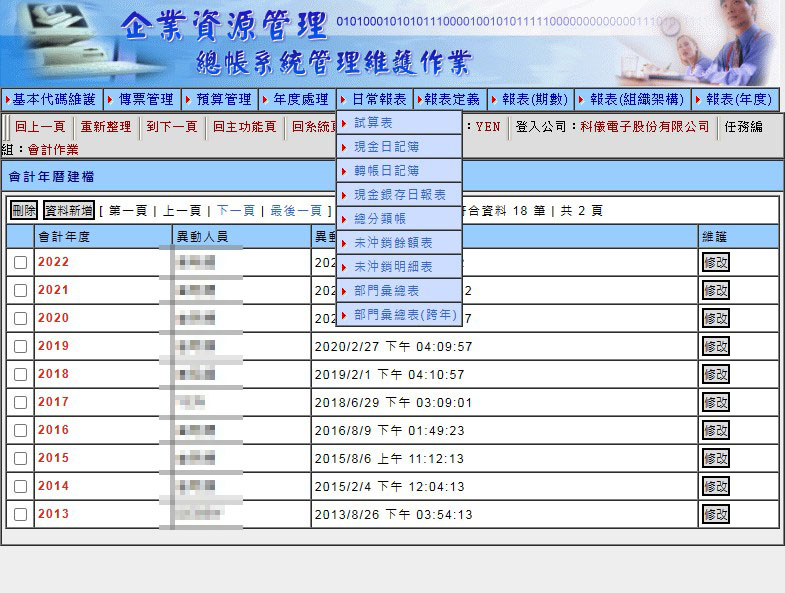Check the box for year 2016
The height and width of the screenshot is (593, 785).
21,431
